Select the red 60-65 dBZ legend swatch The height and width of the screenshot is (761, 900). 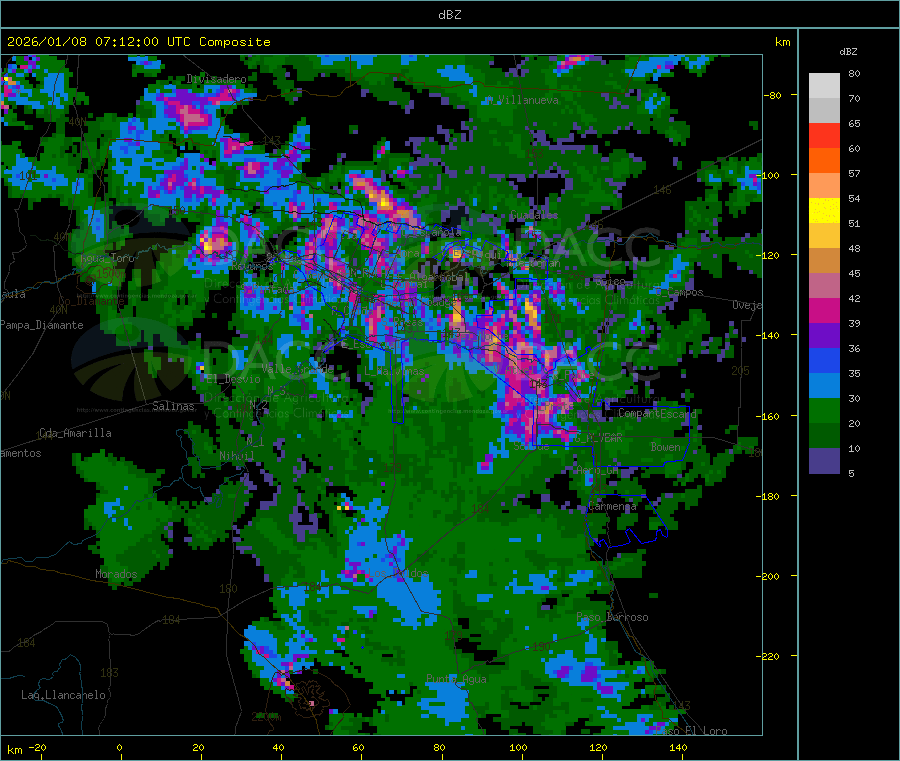coord(824,135)
